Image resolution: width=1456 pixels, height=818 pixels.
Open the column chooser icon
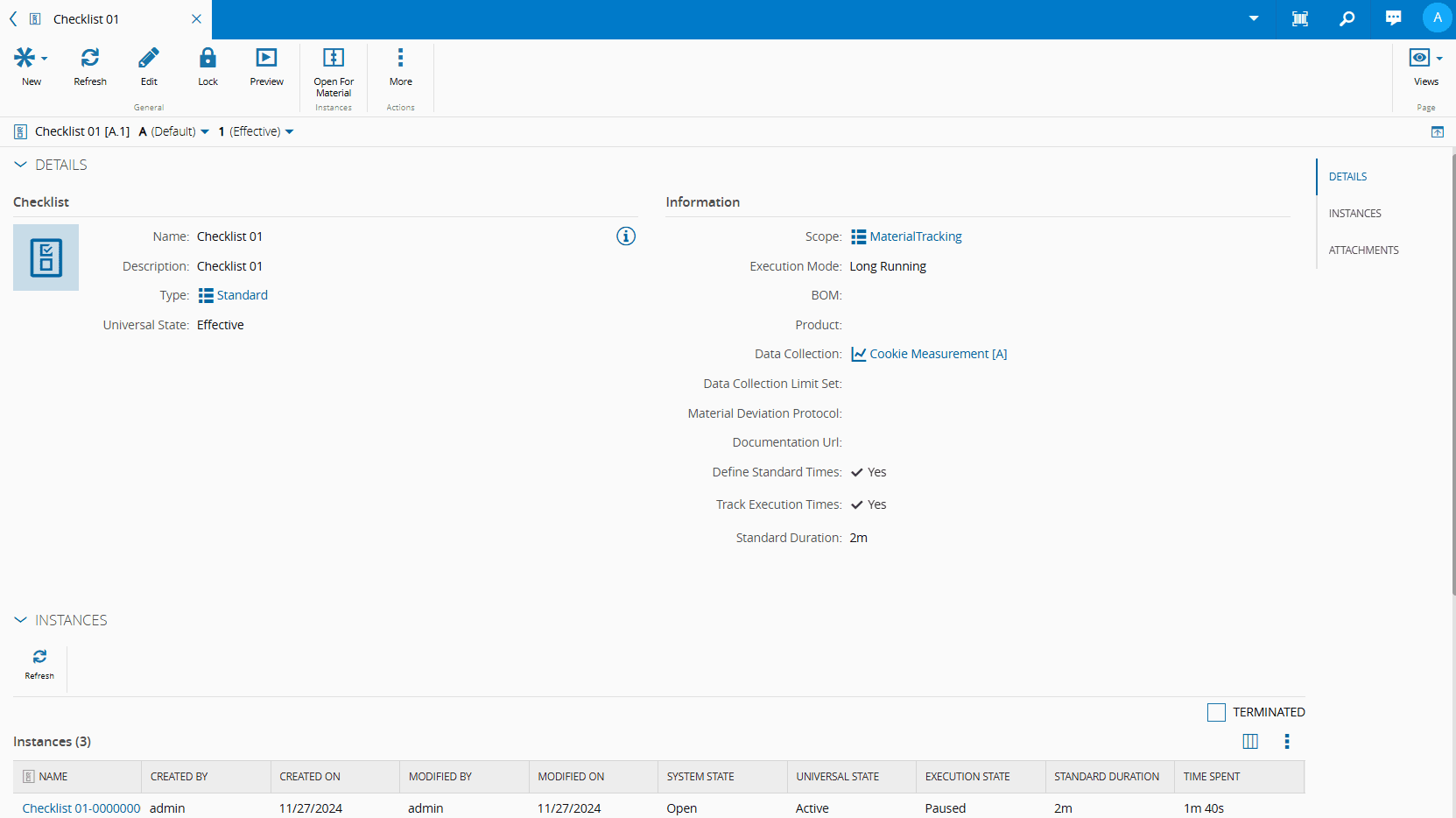pos(1250,742)
